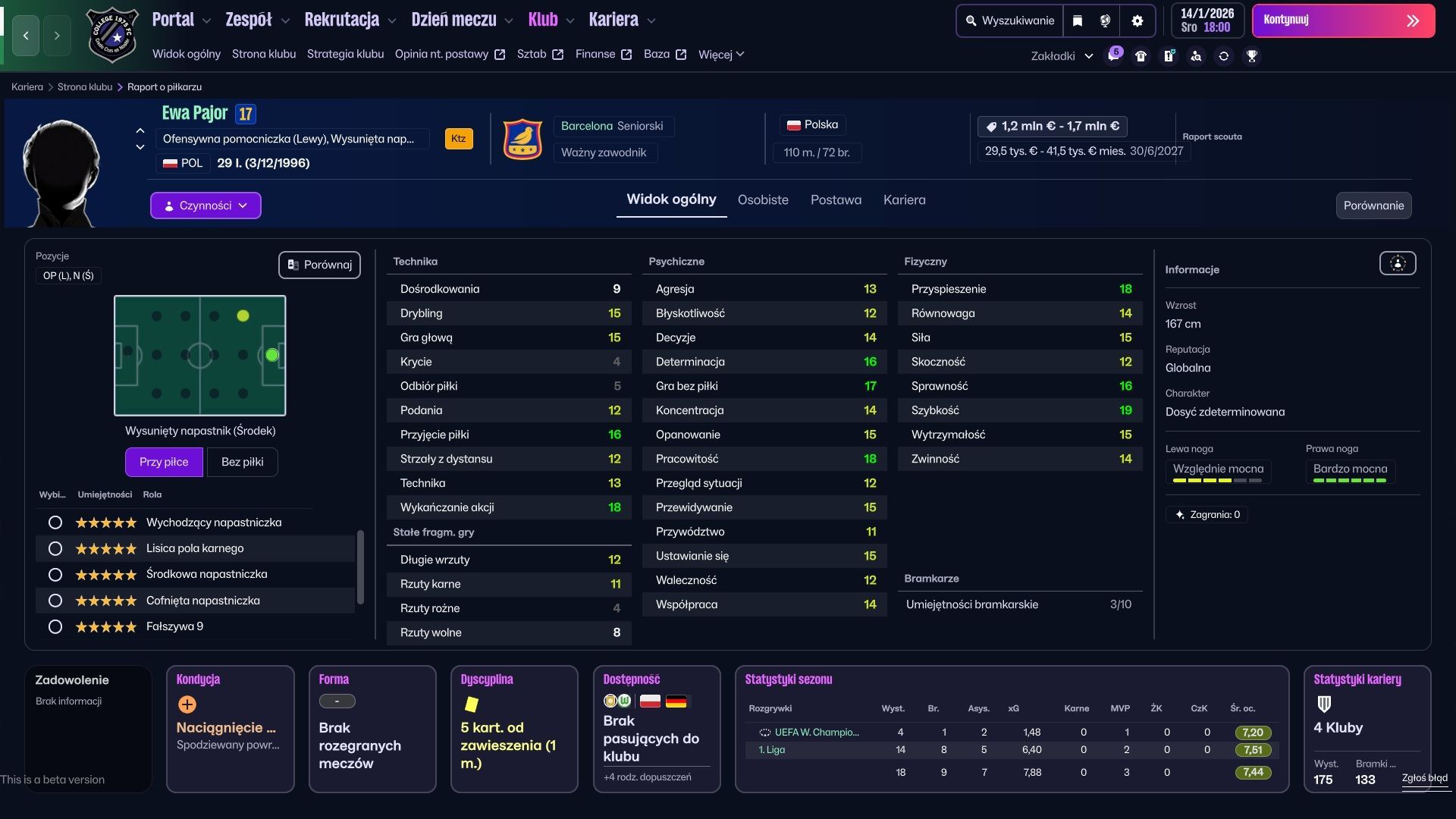This screenshot has width=1456, height=819.
Task: Select the Fałszywa 9 role radio
Action: click(x=55, y=626)
